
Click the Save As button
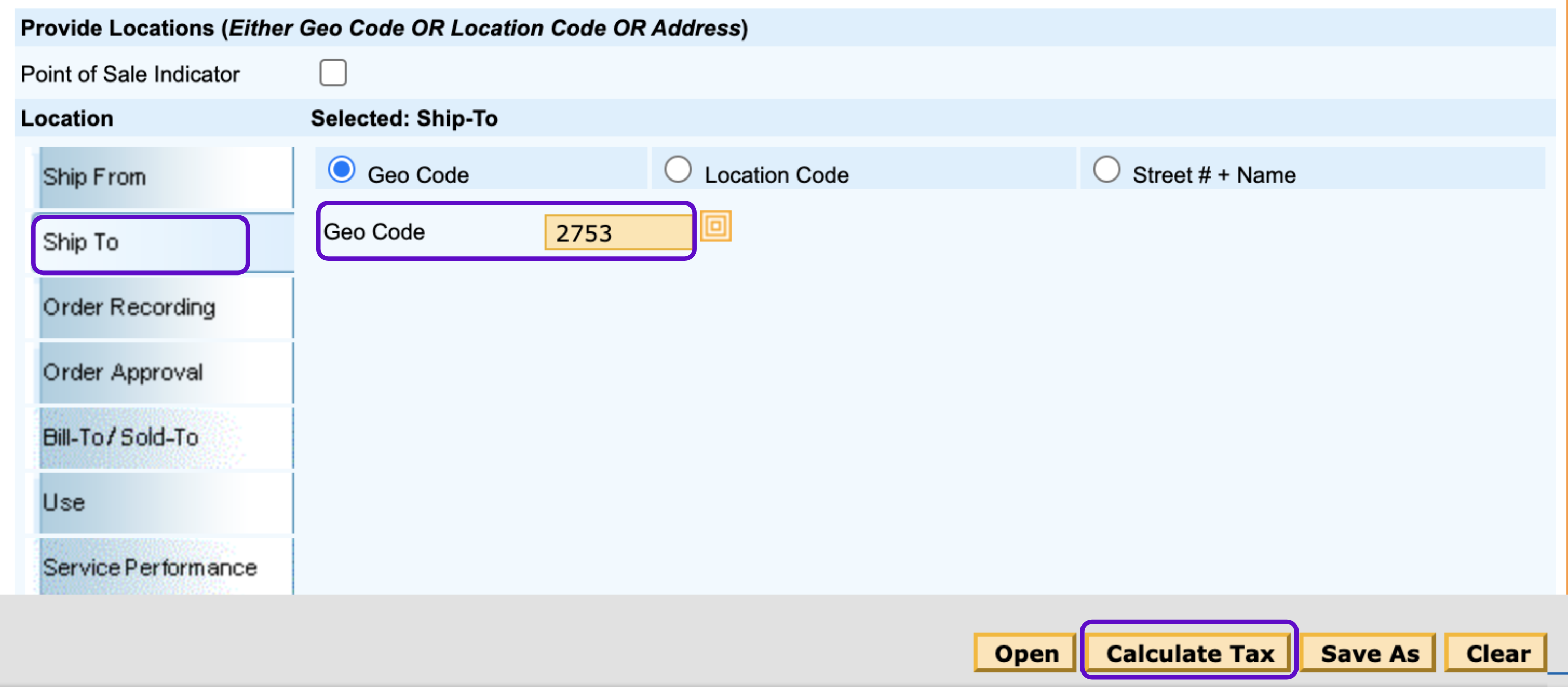pyautogui.click(x=1369, y=654)
